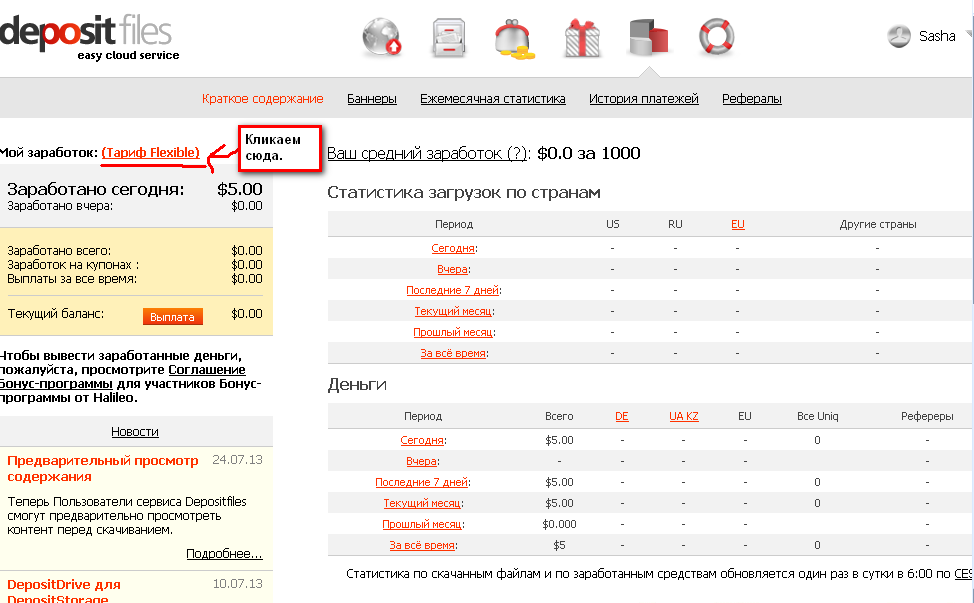
Task: Click the DE column link in the Деньги table
Action: coord(622,416)
